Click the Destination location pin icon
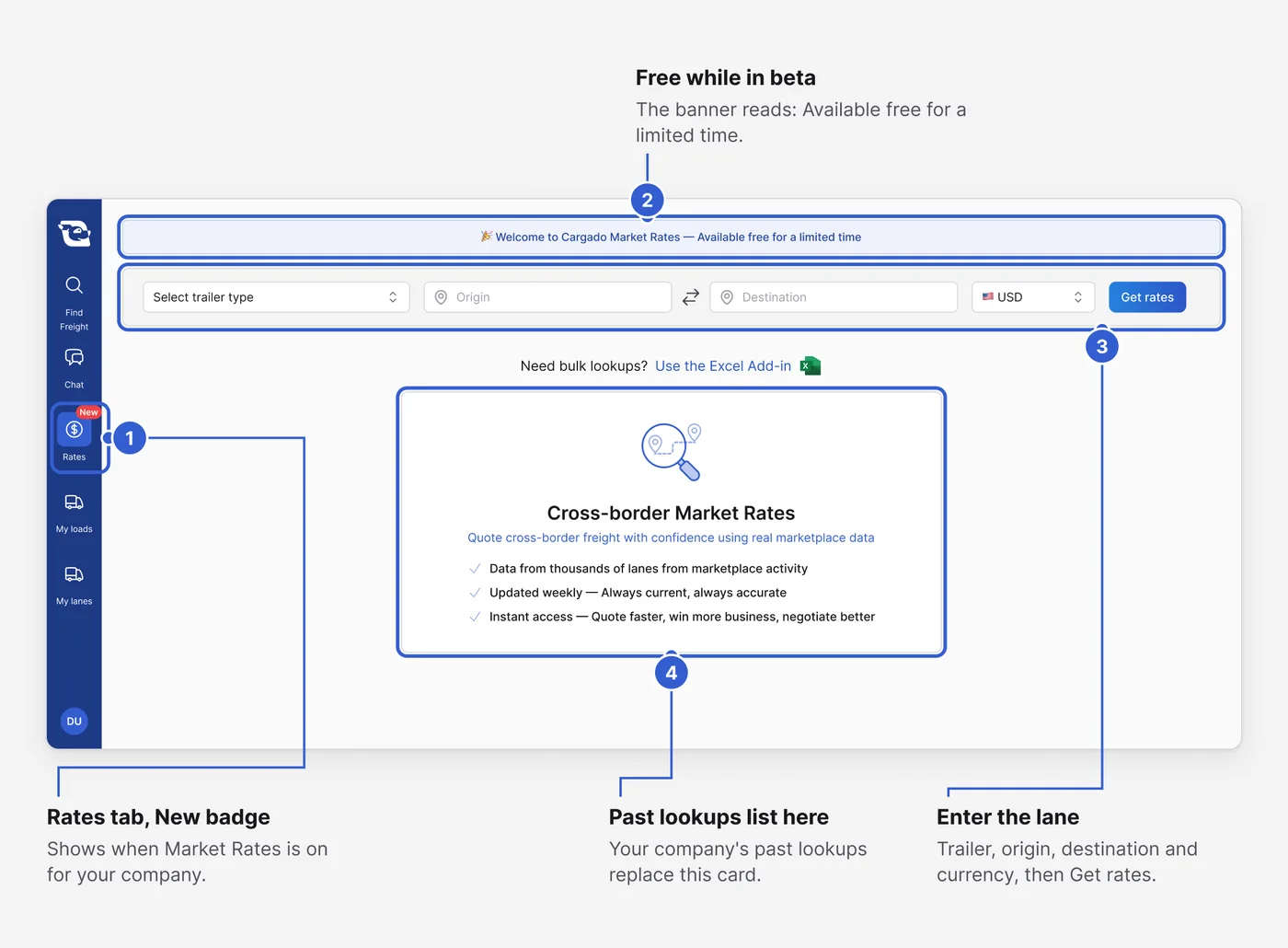1288x948 pixels. click(x=727, y=297)
